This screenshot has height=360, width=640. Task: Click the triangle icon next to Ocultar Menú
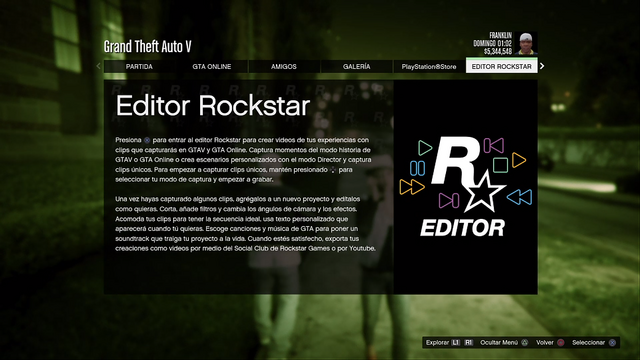click(525, 342)
